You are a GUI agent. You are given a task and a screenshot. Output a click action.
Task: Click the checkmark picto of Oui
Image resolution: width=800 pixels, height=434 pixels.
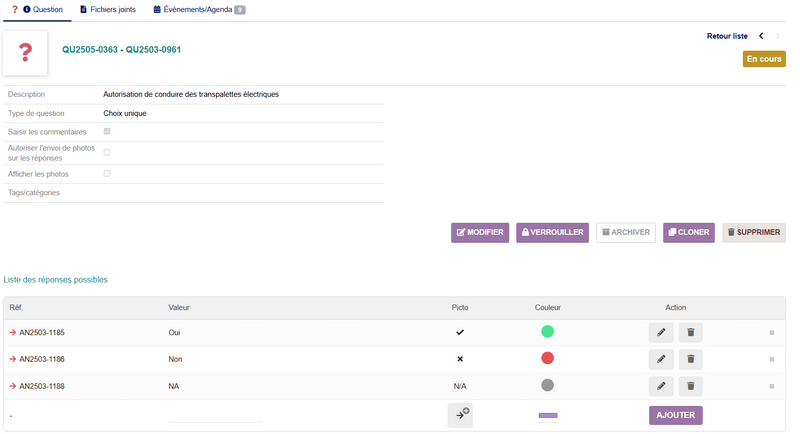460,333
